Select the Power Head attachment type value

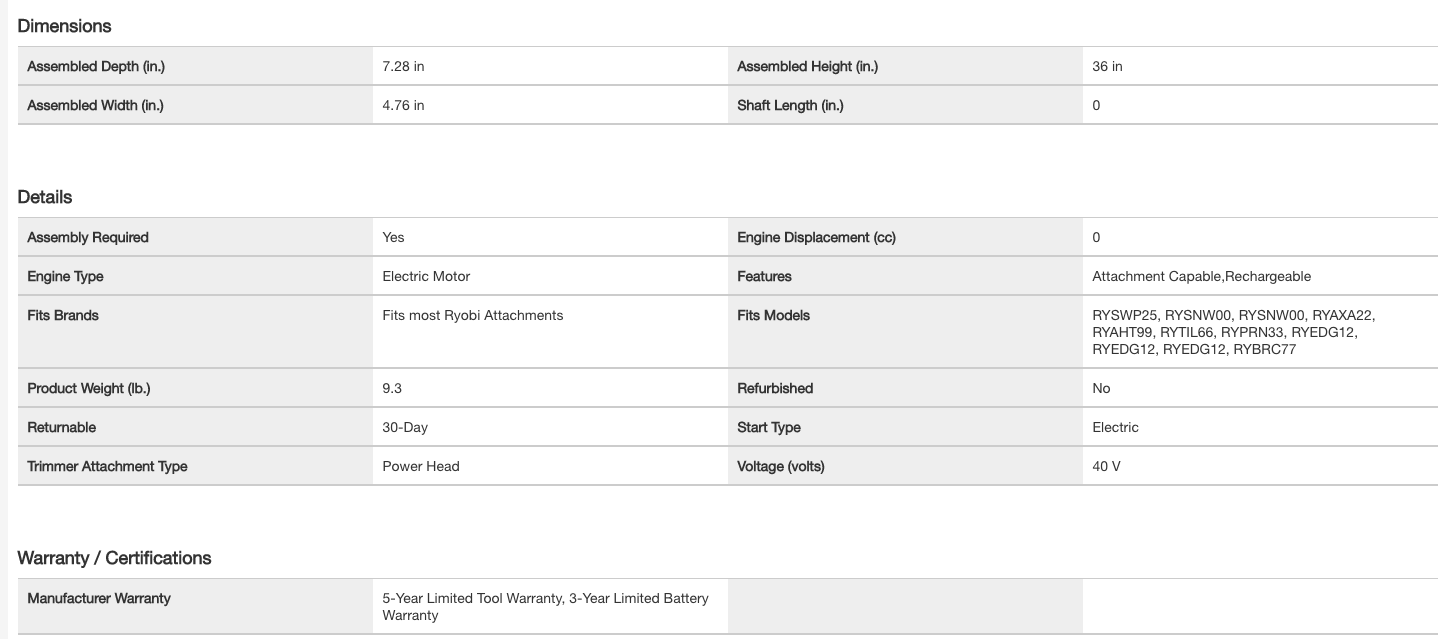point(421,467)
